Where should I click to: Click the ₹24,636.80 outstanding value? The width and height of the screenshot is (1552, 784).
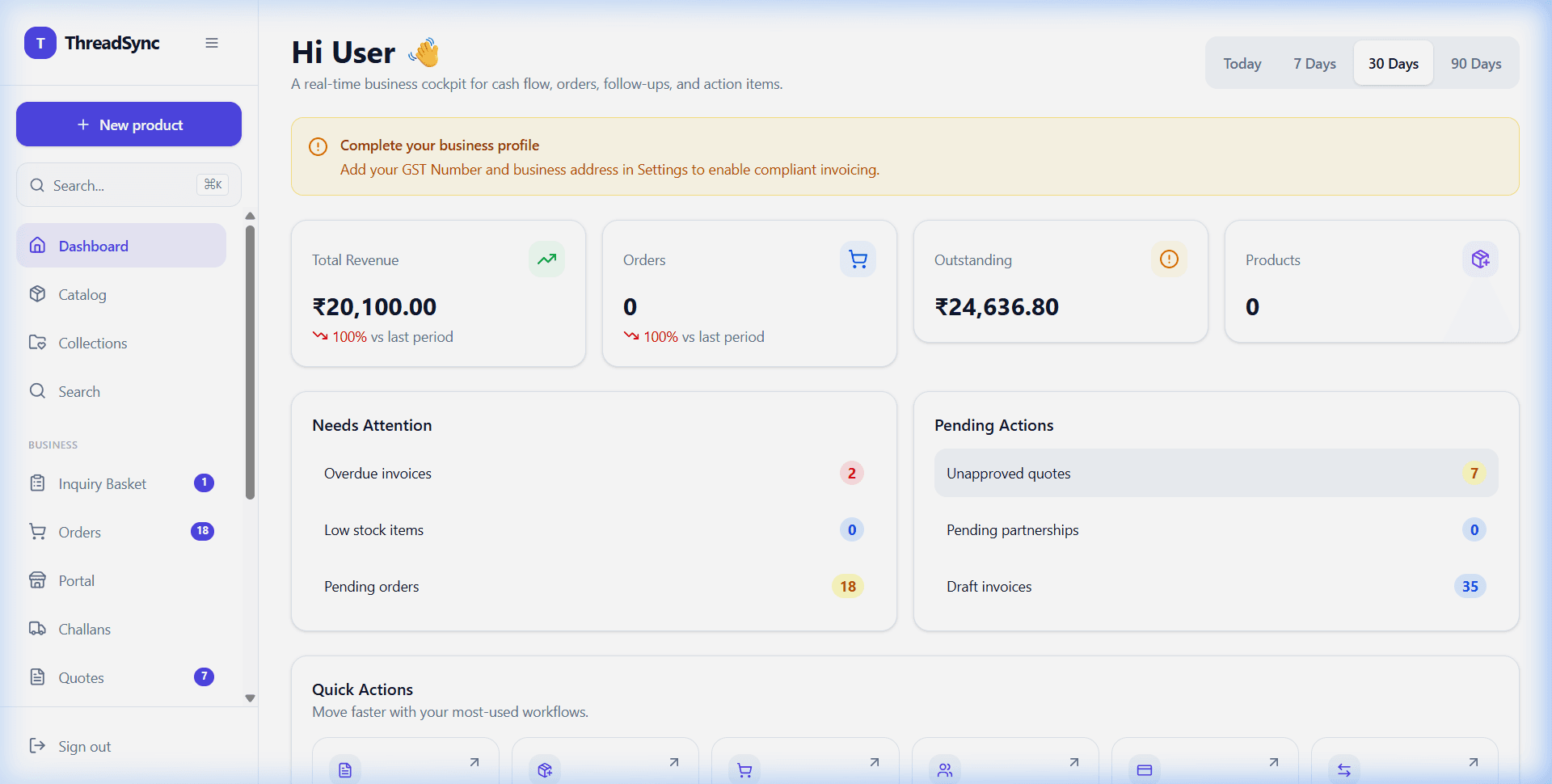coord(997,307)
